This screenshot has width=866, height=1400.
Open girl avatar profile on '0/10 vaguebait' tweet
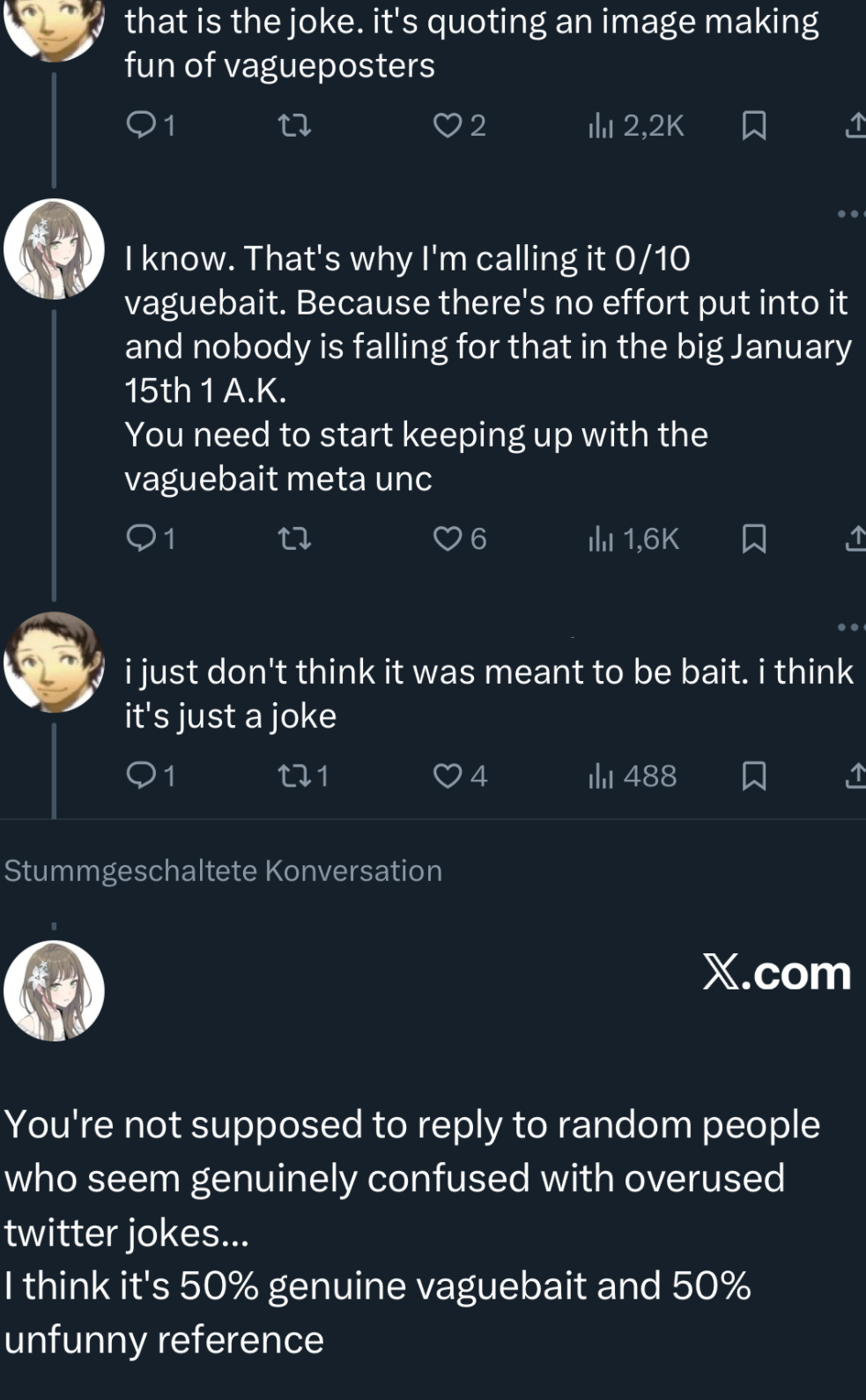pos(55,249)
